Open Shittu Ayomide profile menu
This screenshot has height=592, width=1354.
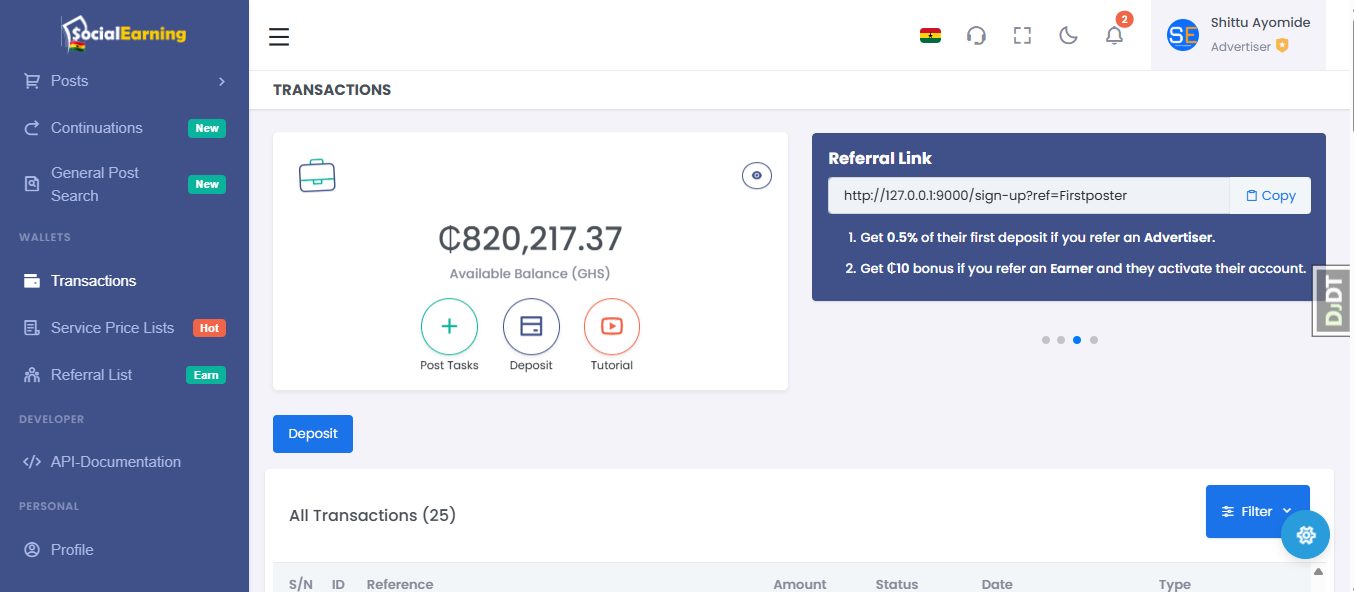(1238, 35)
